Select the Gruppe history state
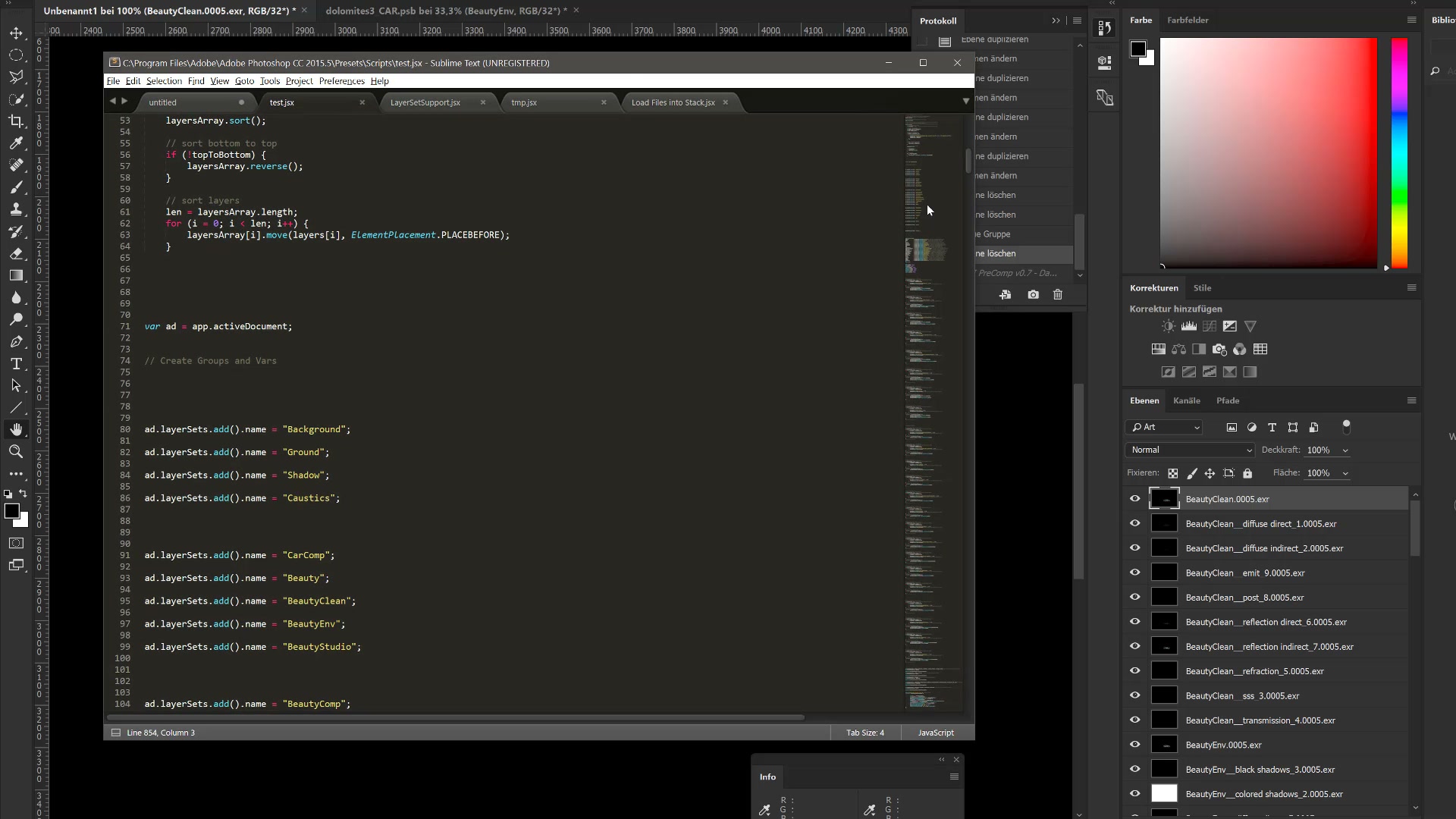1456x819 pixels. point(1024,234)
